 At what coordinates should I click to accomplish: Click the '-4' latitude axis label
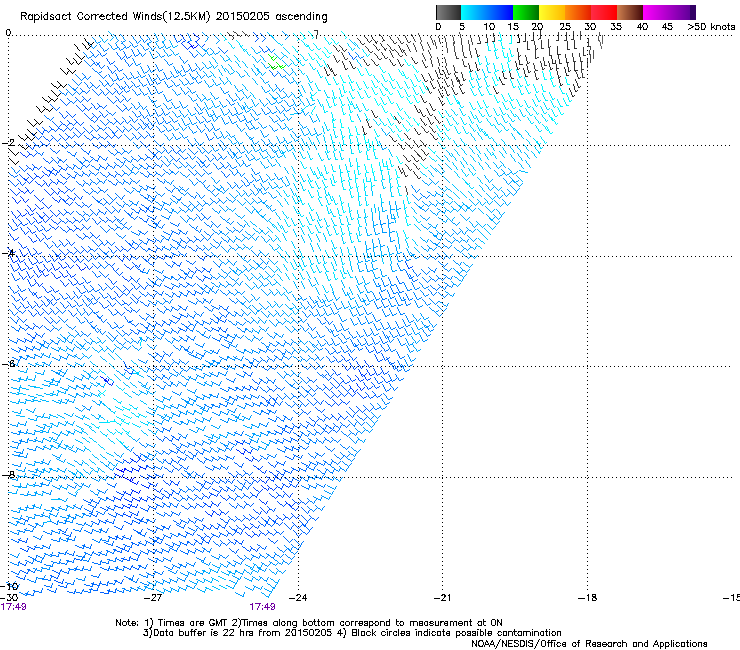(x=8, y=253)
